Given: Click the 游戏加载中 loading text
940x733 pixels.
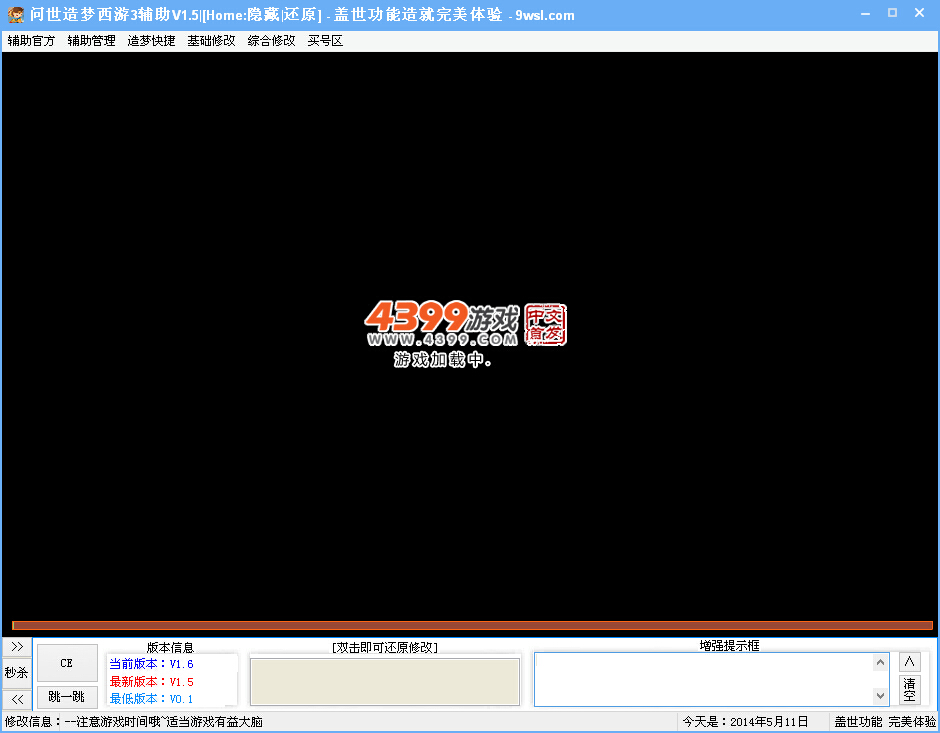Looking at the screenshot, I should (x=442, y=360).
